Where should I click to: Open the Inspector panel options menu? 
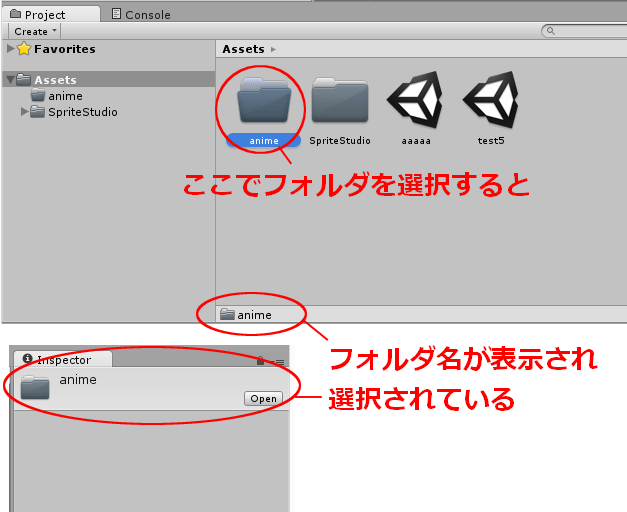click(278, 362)
